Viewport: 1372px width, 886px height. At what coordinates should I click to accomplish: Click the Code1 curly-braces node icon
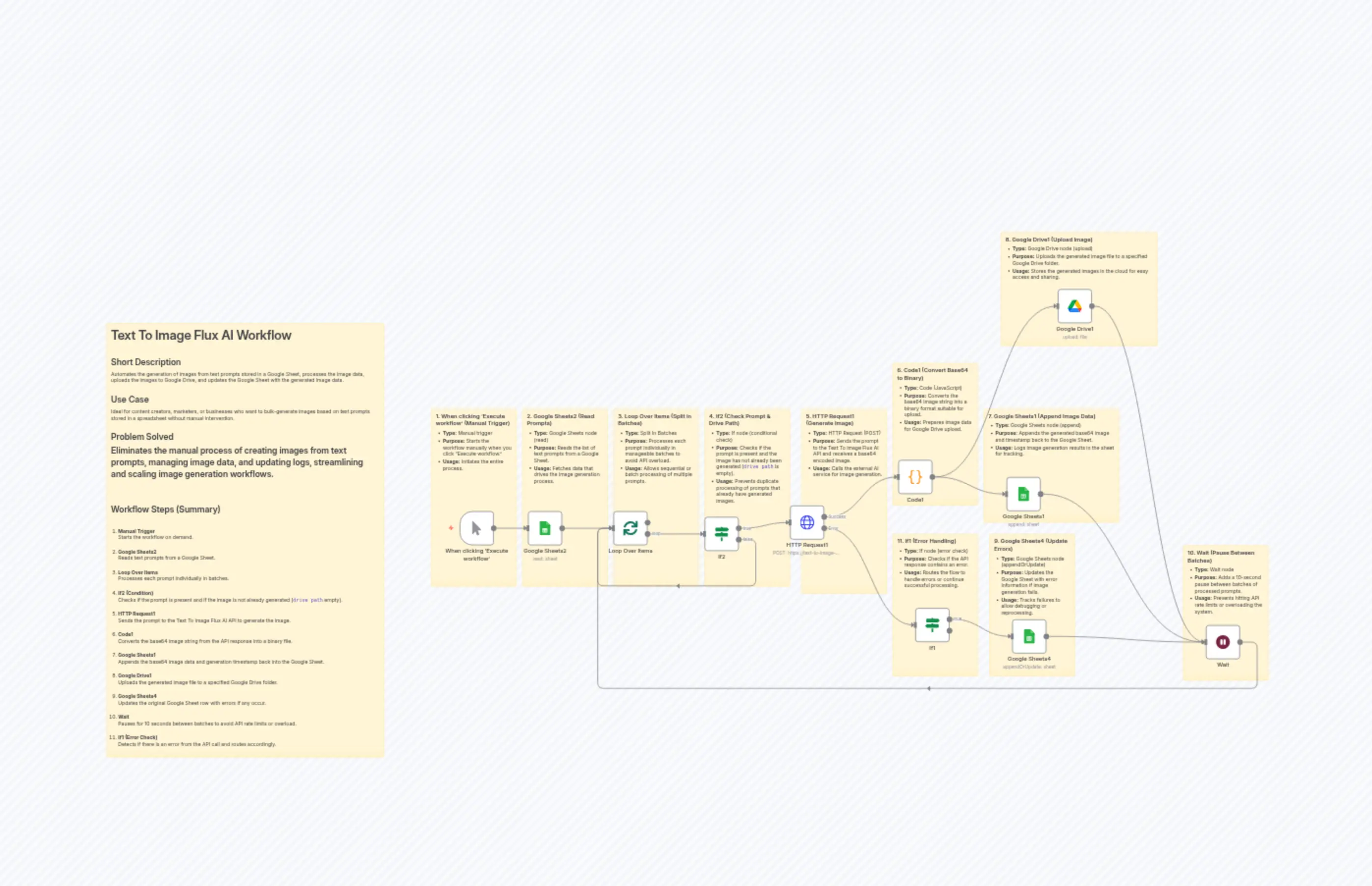click(x=915, y=476)
